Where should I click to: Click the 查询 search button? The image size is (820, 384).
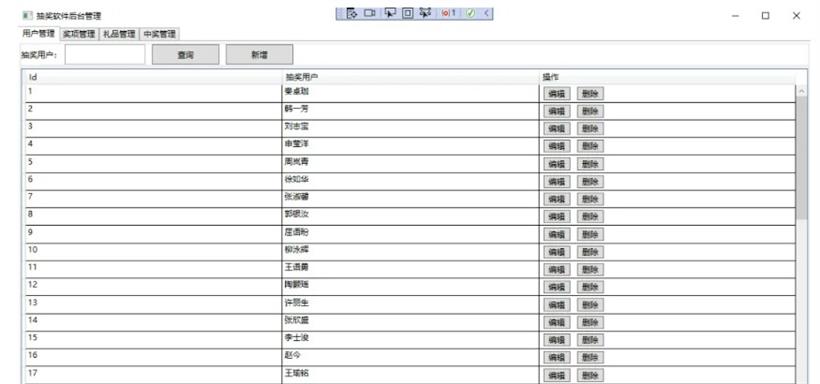tap(186, 54)
